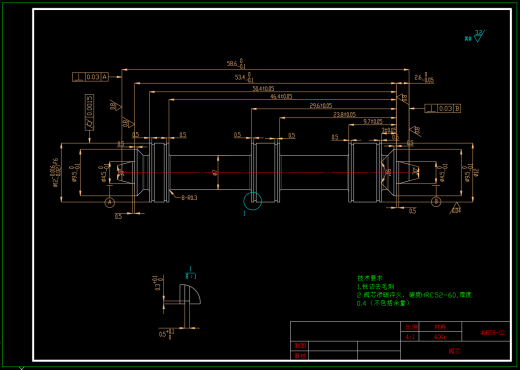This screenshot has width=520, height=370.
Task: Select the 0.3 toleranced dimension in detail view
Action: [158, 283]
